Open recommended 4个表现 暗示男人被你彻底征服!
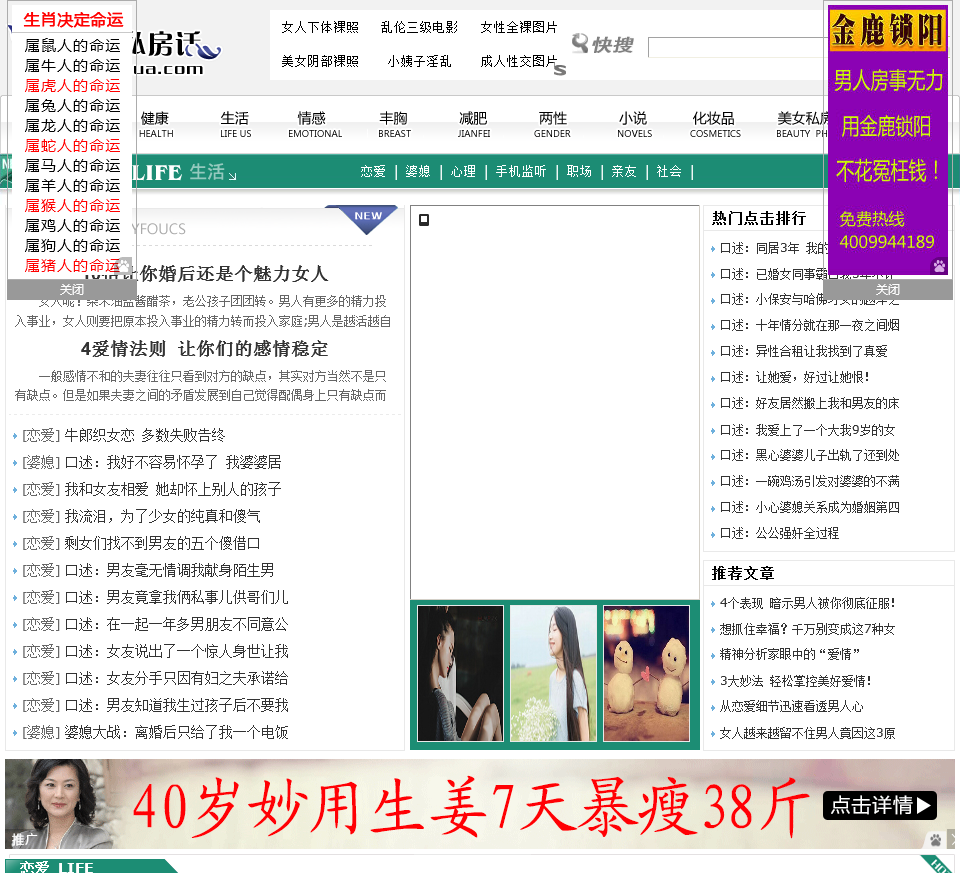 point(807,604)
